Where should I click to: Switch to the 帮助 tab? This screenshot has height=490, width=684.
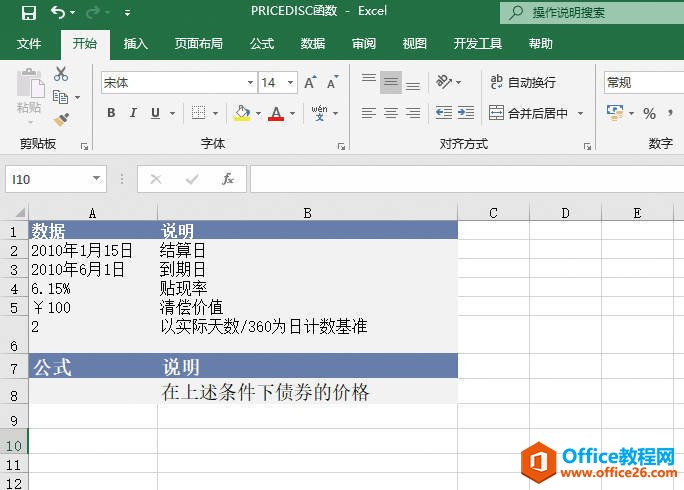[x=540, y=44]
